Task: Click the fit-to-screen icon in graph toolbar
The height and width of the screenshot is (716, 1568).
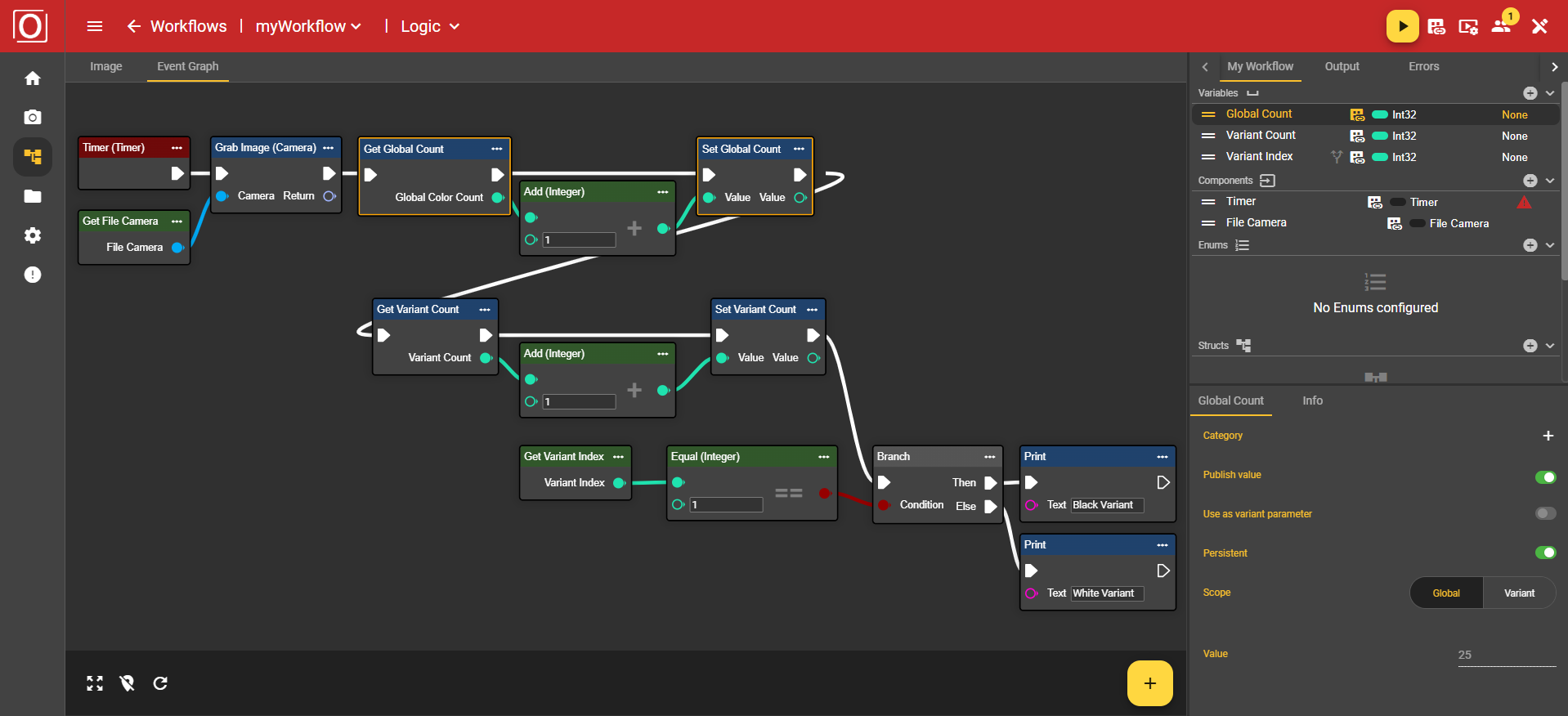Action: (x=95, y=683)
